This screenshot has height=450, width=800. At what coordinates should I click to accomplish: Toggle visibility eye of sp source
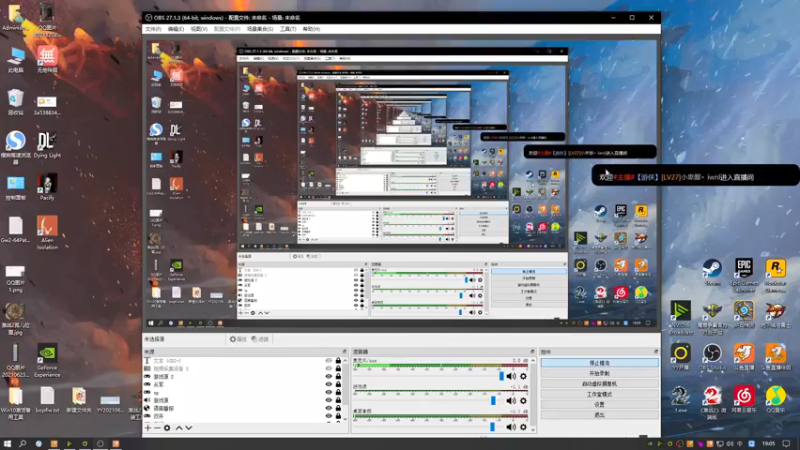(329, 392)
